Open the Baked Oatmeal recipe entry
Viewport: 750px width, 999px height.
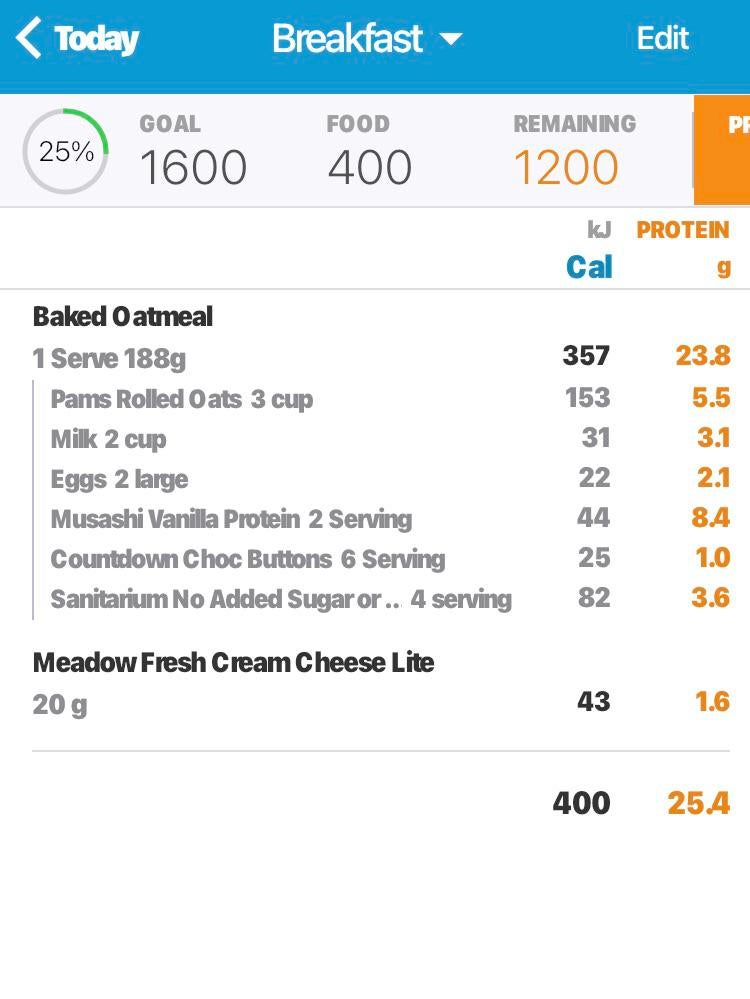(x=123, y=317)
